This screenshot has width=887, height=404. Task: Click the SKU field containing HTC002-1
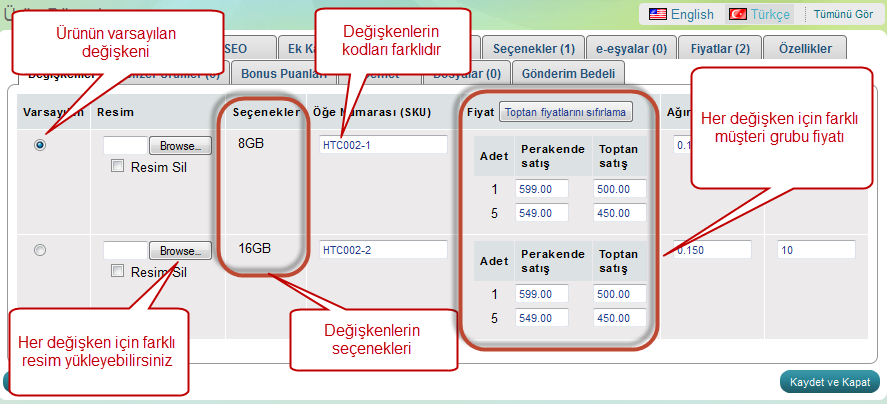coord(383,145)
